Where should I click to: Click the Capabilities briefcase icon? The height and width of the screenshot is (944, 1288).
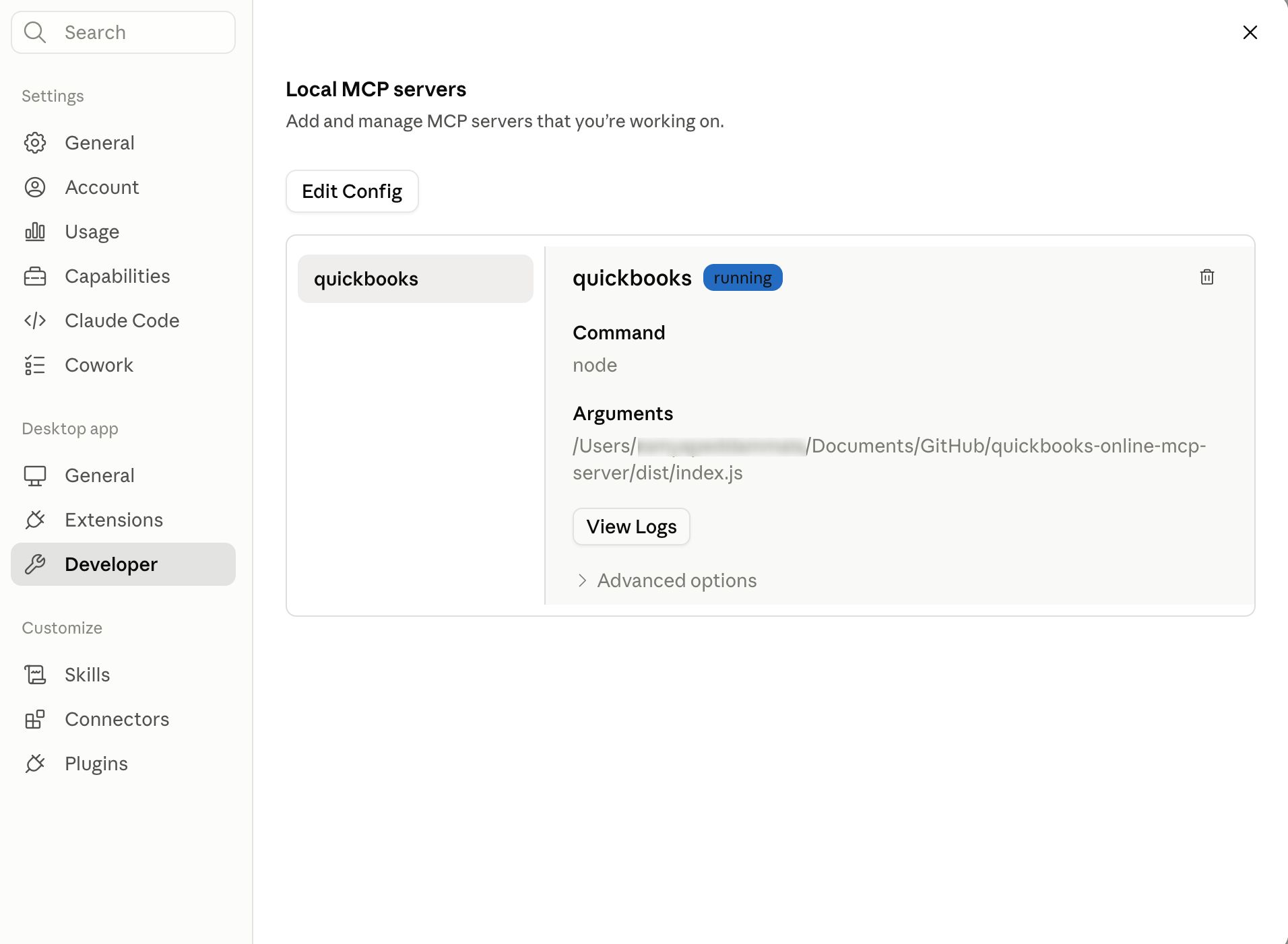click(x=35, y=276)
